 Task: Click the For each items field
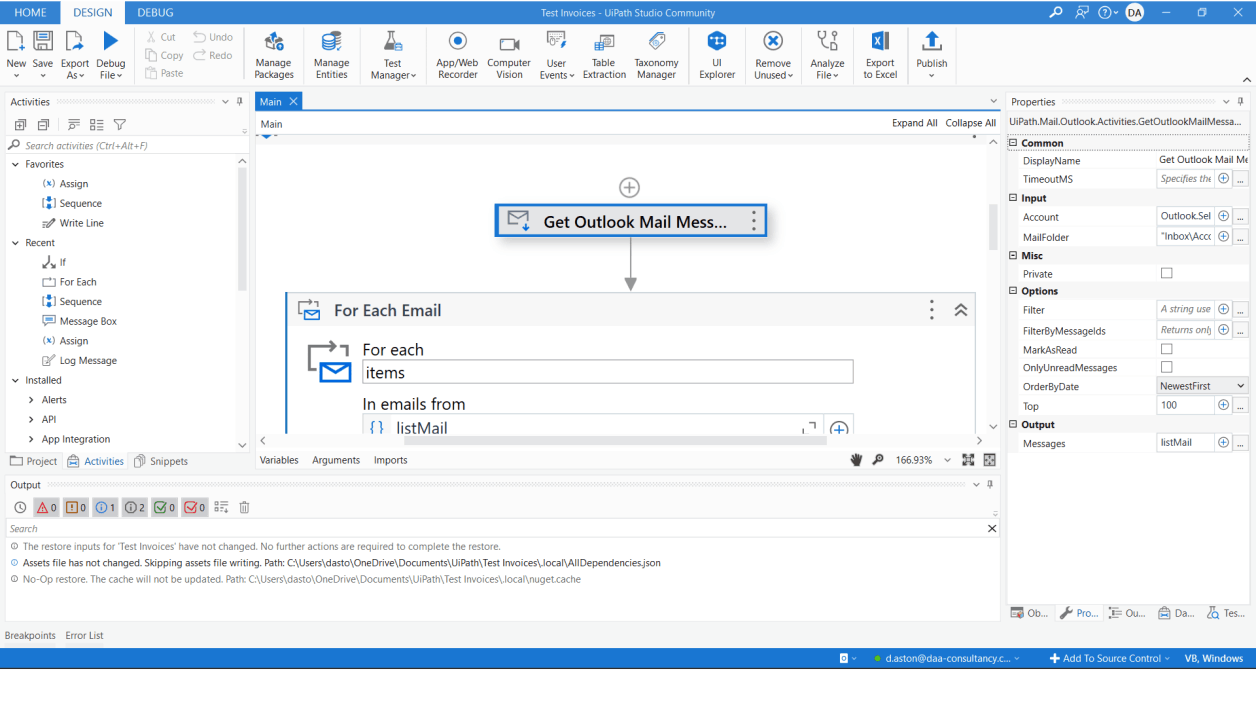608,372
